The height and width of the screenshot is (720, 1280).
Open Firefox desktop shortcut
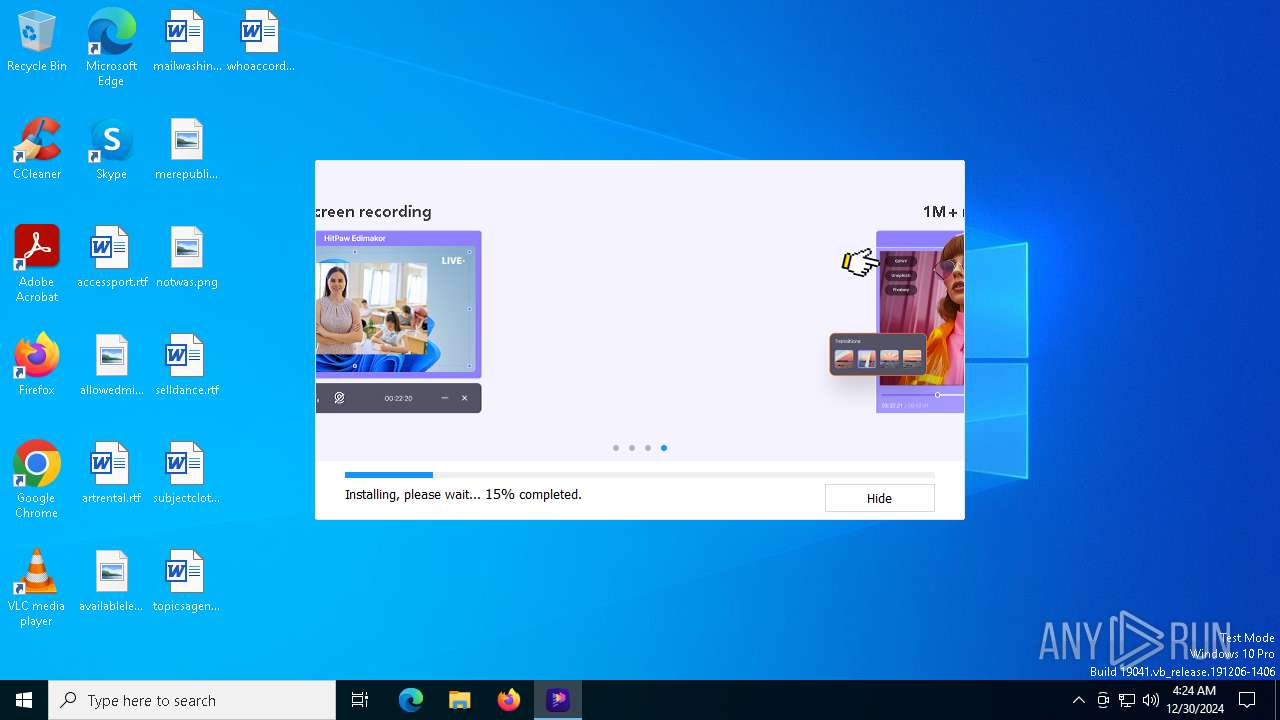pyautogui.click(x=37, y=366)
